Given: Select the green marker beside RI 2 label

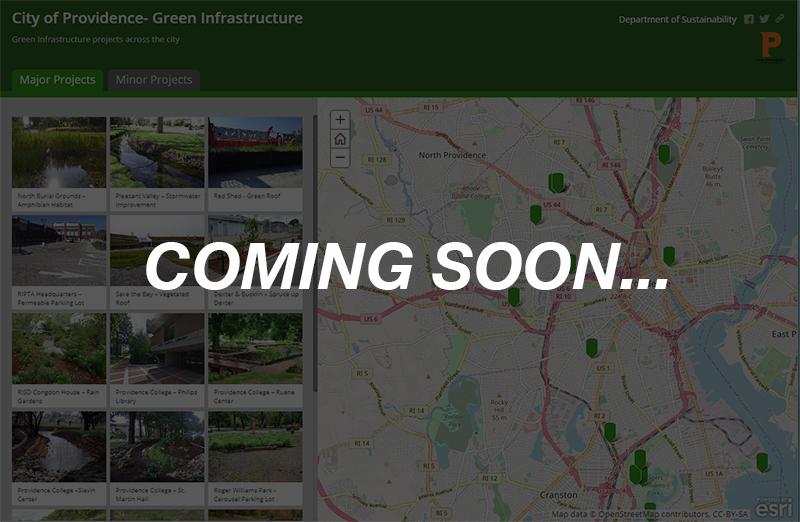Looking at the screenshot, I should (x=610, y=432).
